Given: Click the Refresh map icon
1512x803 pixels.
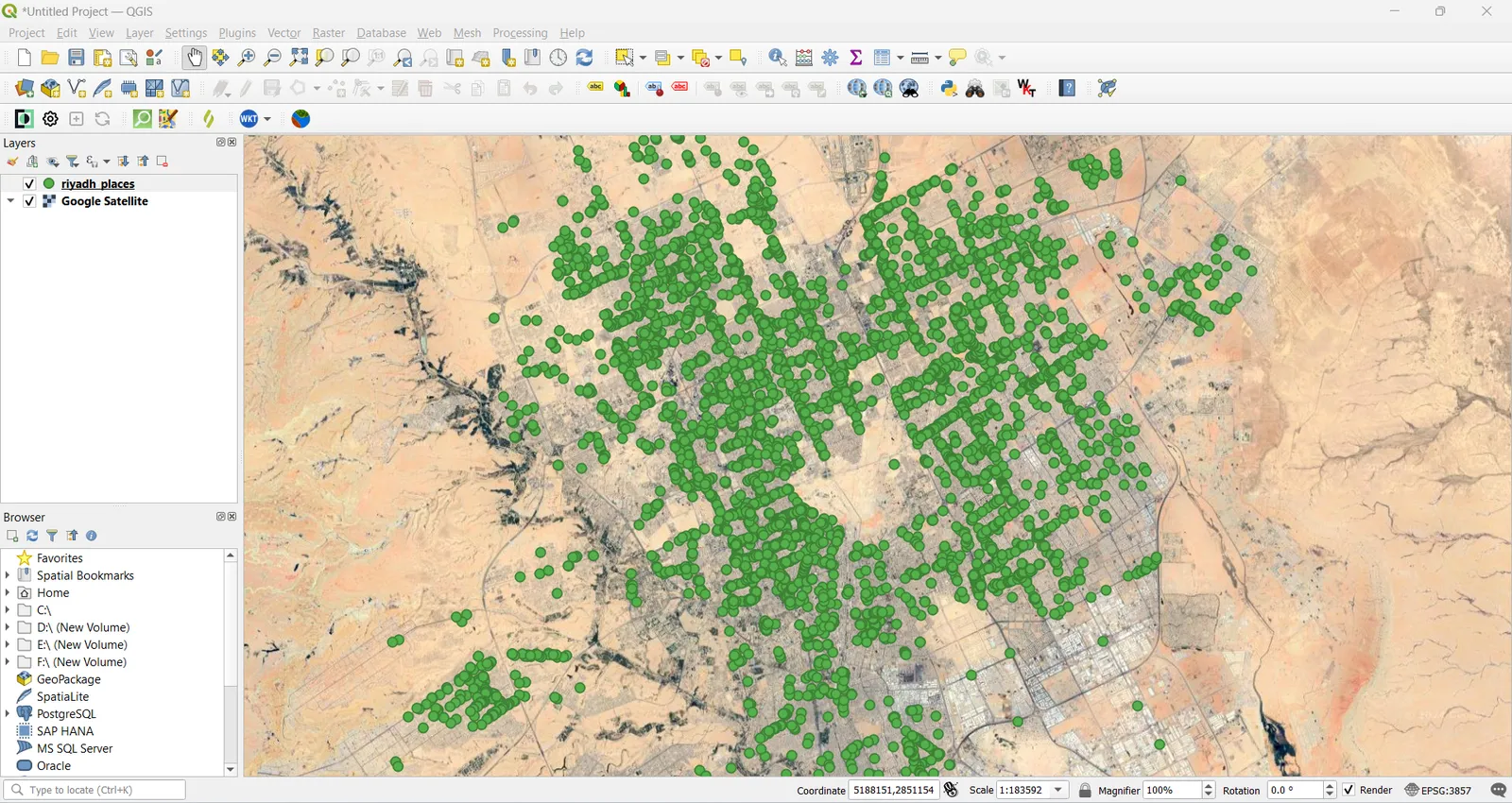Looking at the screenshot, I should tap(585, 59).
